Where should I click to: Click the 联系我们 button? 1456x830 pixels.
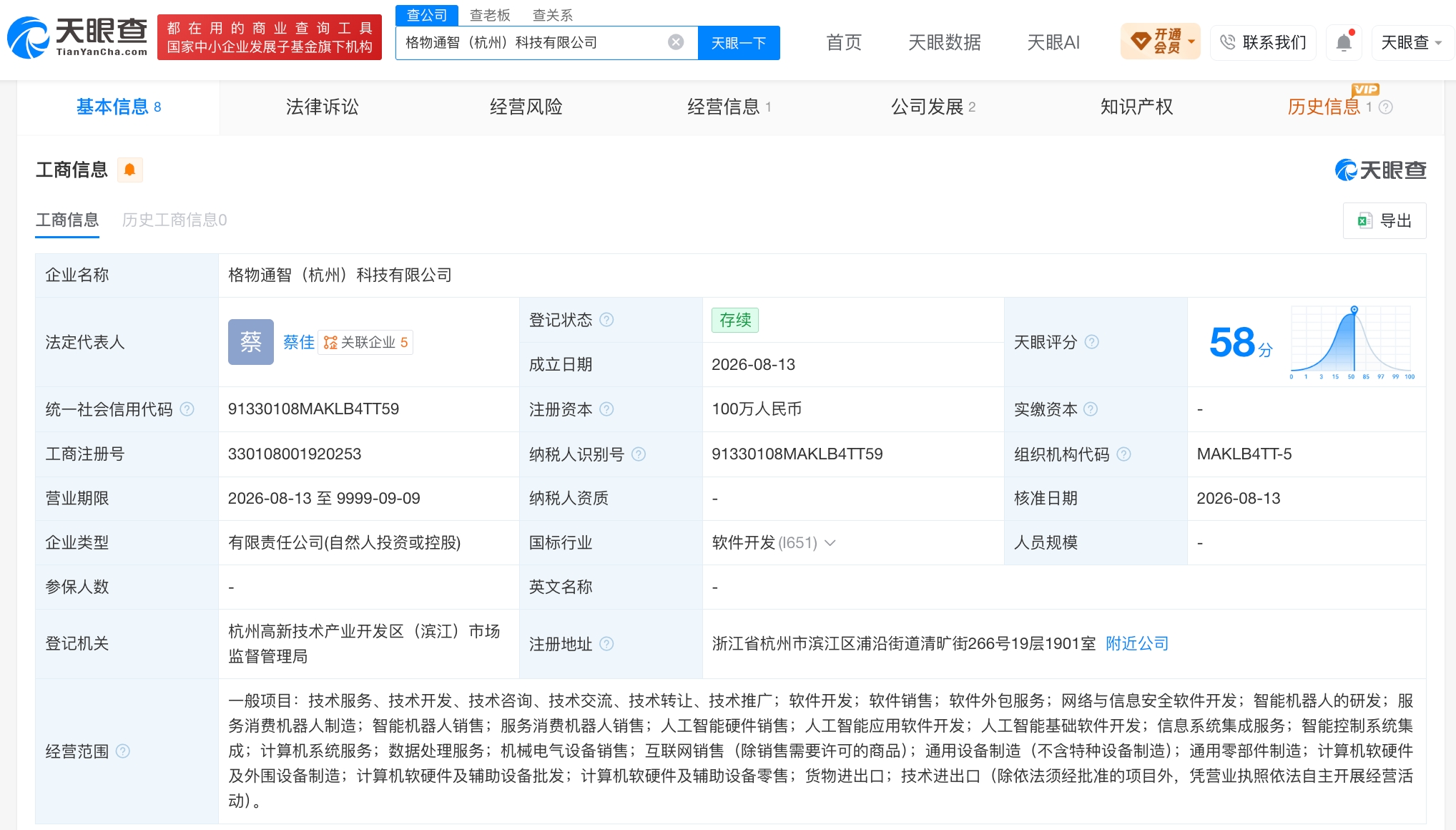pos(1263,42)
